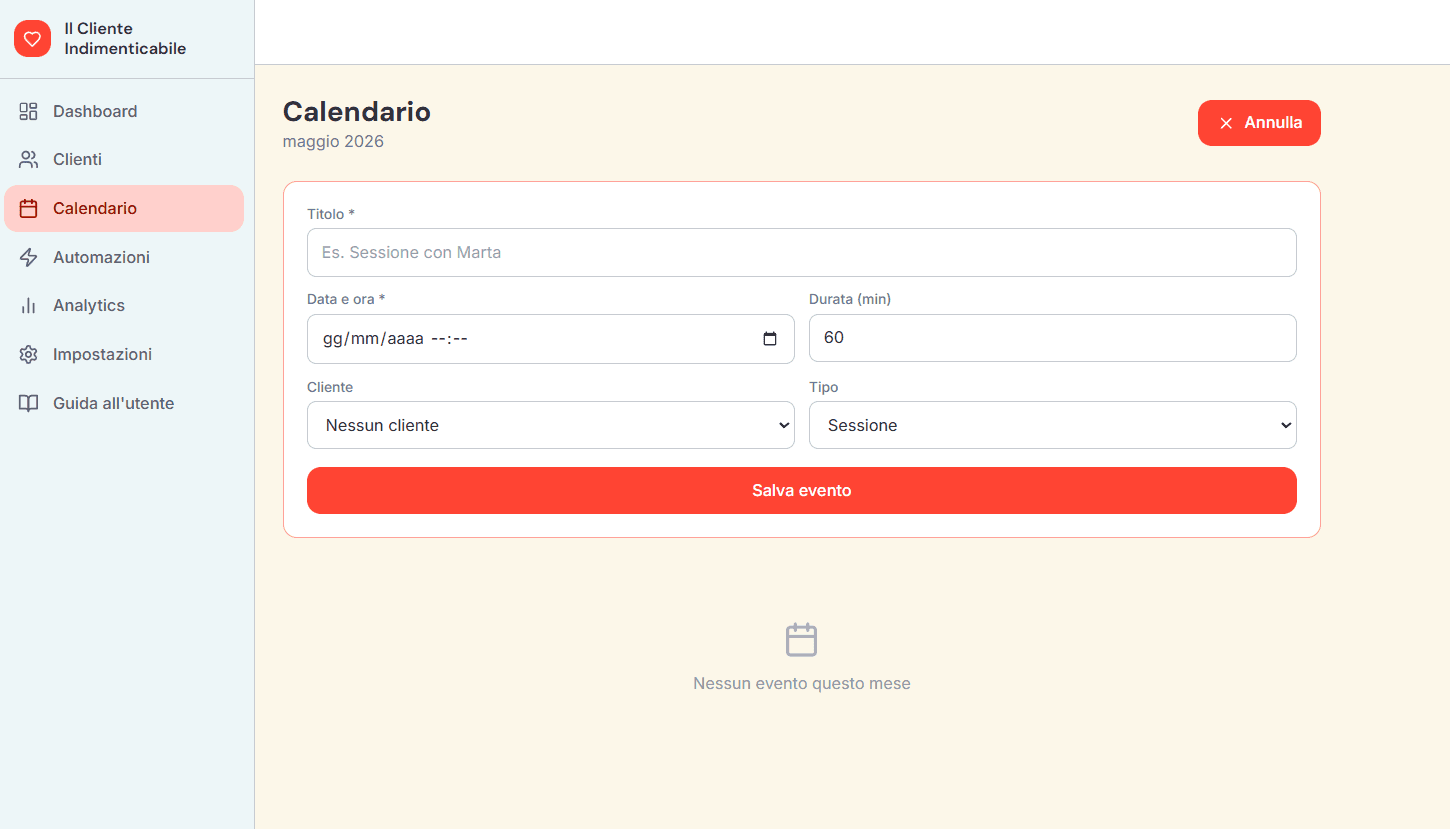Open the Tipo dropdown showing Sessione
The image size is (1450, 829).
point(1053,425)
